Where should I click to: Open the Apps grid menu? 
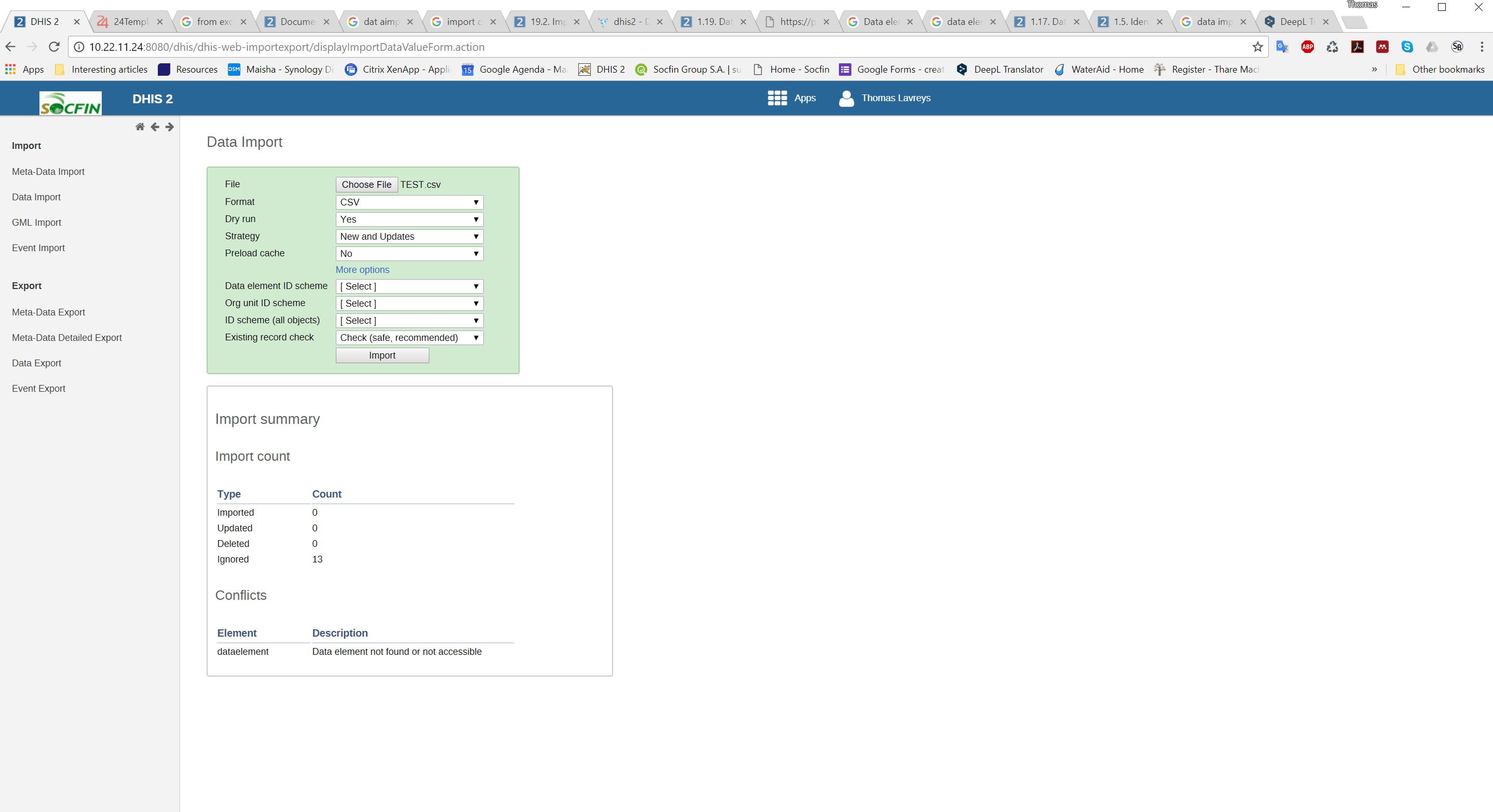pos(791,98)
